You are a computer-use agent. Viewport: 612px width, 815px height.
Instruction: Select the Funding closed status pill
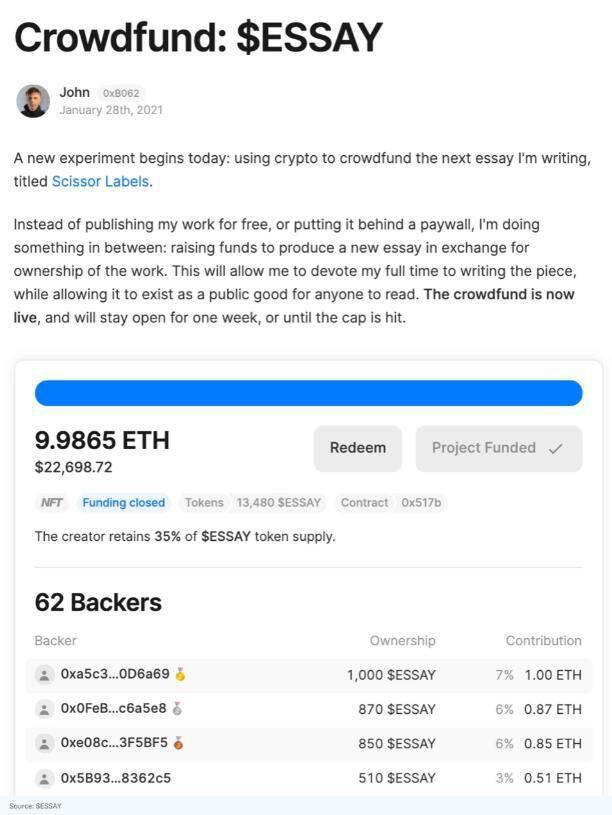pyautogui.click(x=123, y=503)
